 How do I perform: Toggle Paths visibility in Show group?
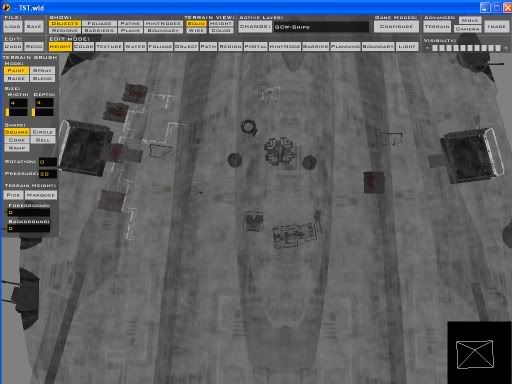tap(130, 23)
